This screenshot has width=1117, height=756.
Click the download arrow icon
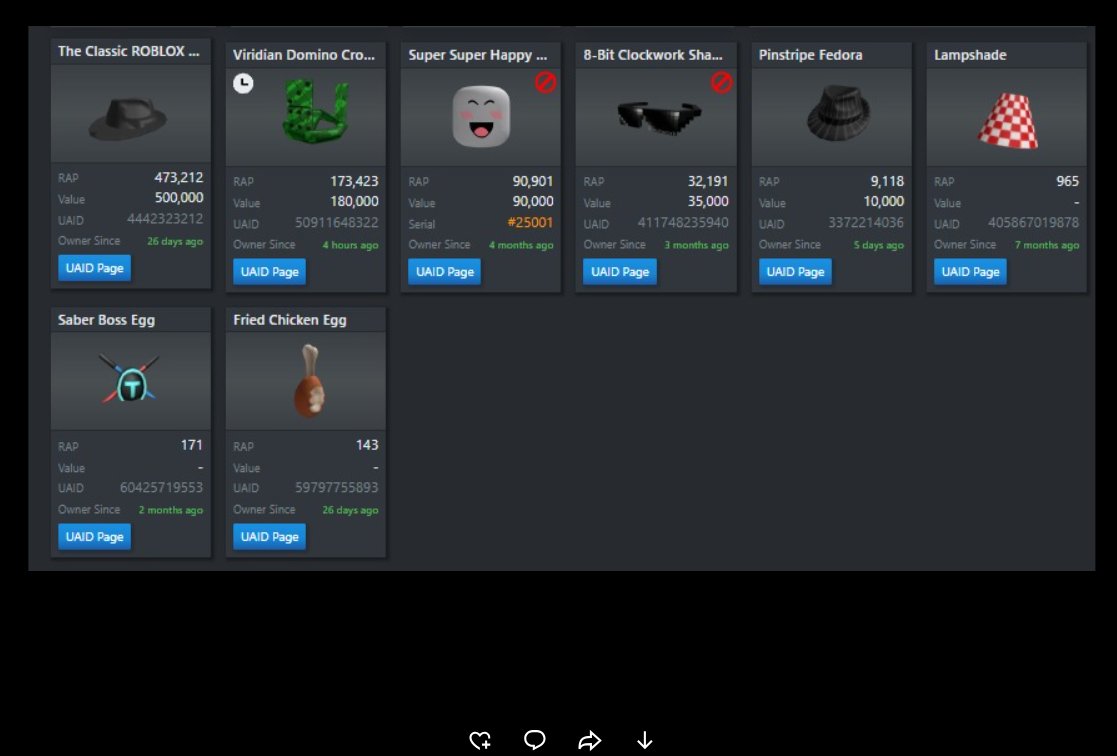pos(645,740)
